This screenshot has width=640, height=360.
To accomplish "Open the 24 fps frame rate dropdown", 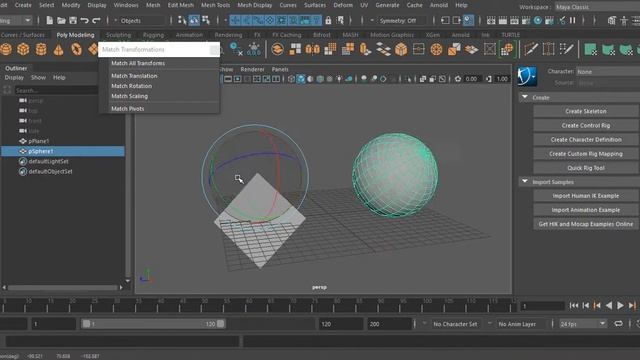I will coord(583,324).
